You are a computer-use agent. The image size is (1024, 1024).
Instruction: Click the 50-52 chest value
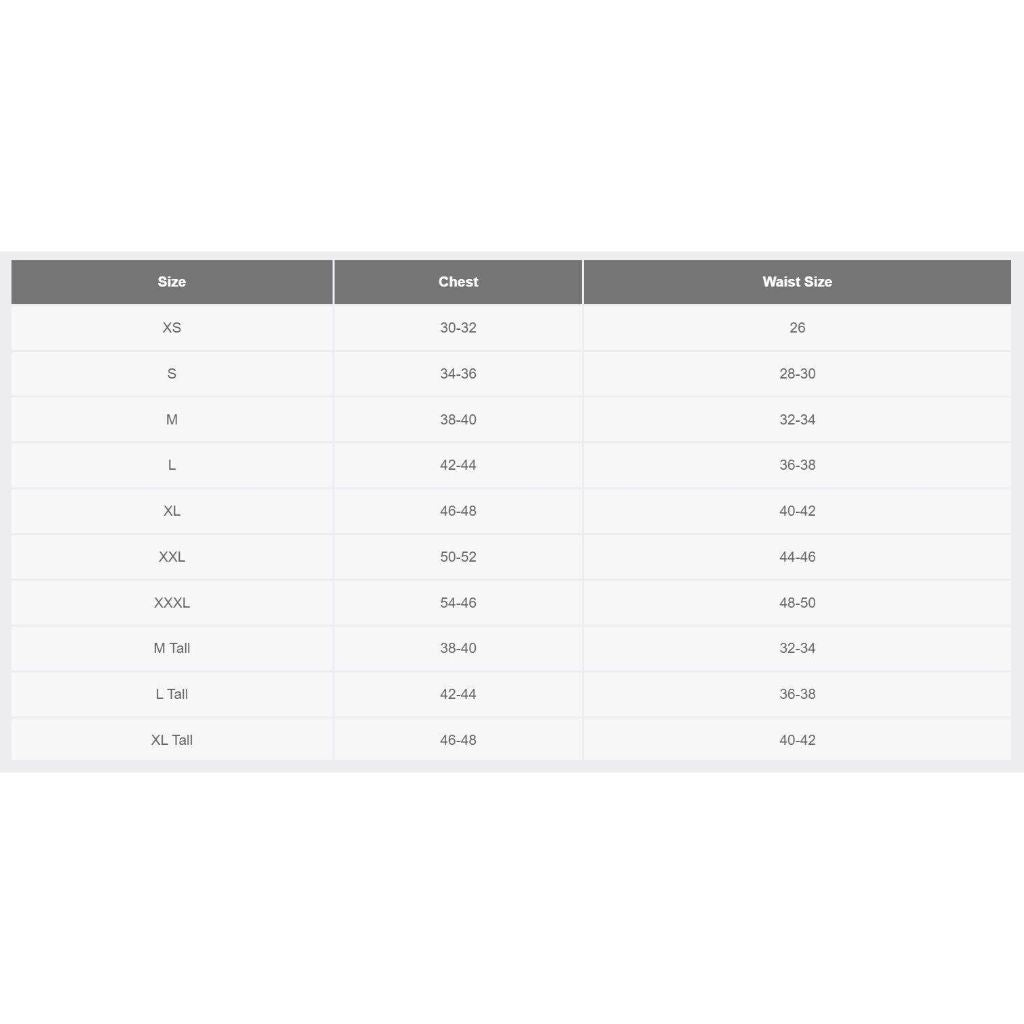click(x=458, y=556)
